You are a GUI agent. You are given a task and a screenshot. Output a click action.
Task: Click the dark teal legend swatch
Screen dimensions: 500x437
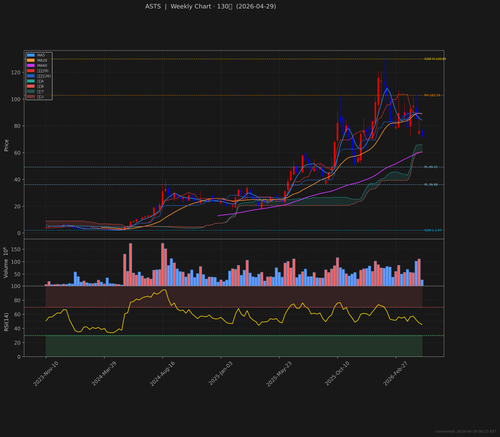coord(31,91)
